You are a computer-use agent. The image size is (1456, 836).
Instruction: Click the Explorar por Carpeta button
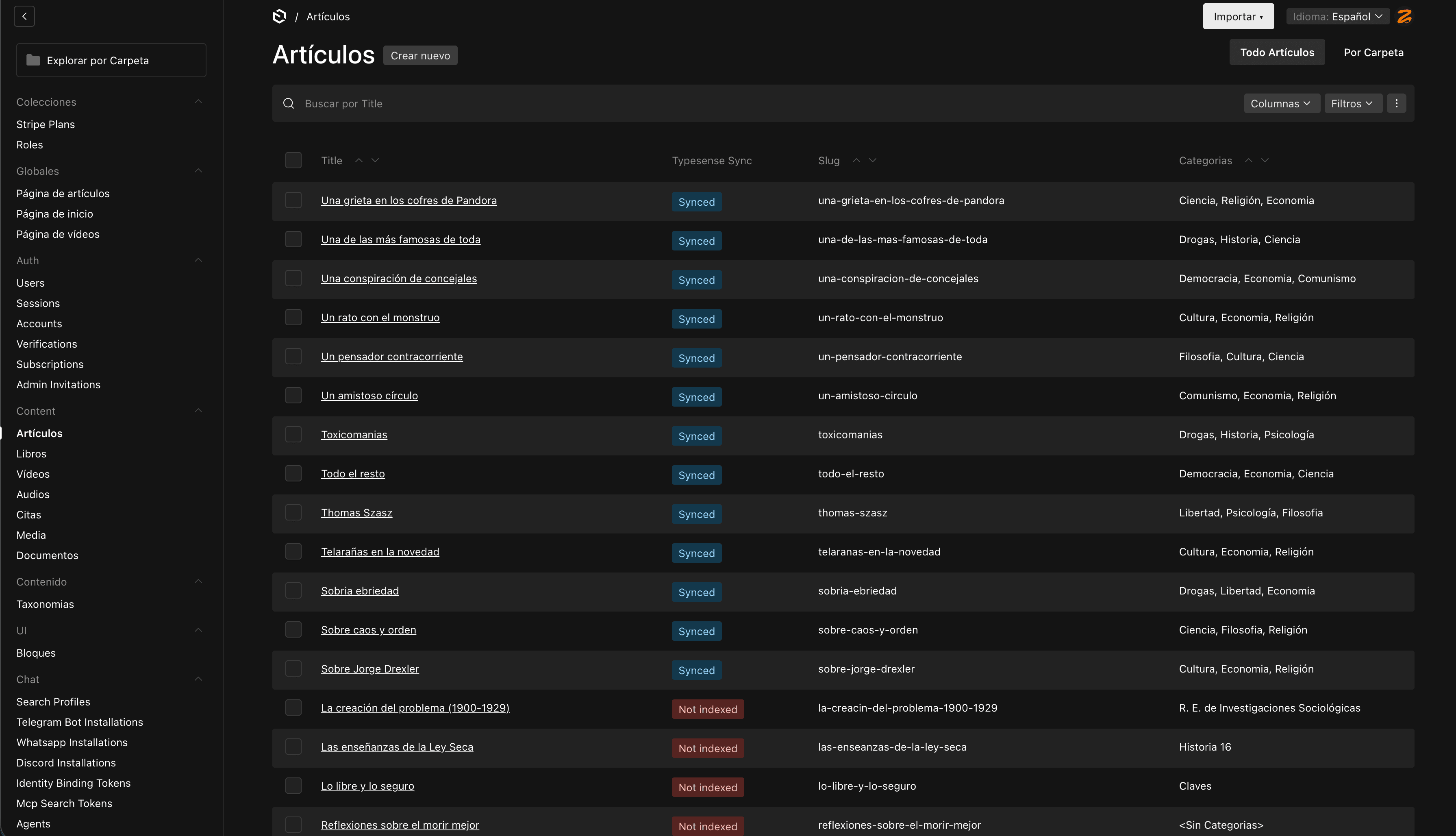(x=111, y=60)
